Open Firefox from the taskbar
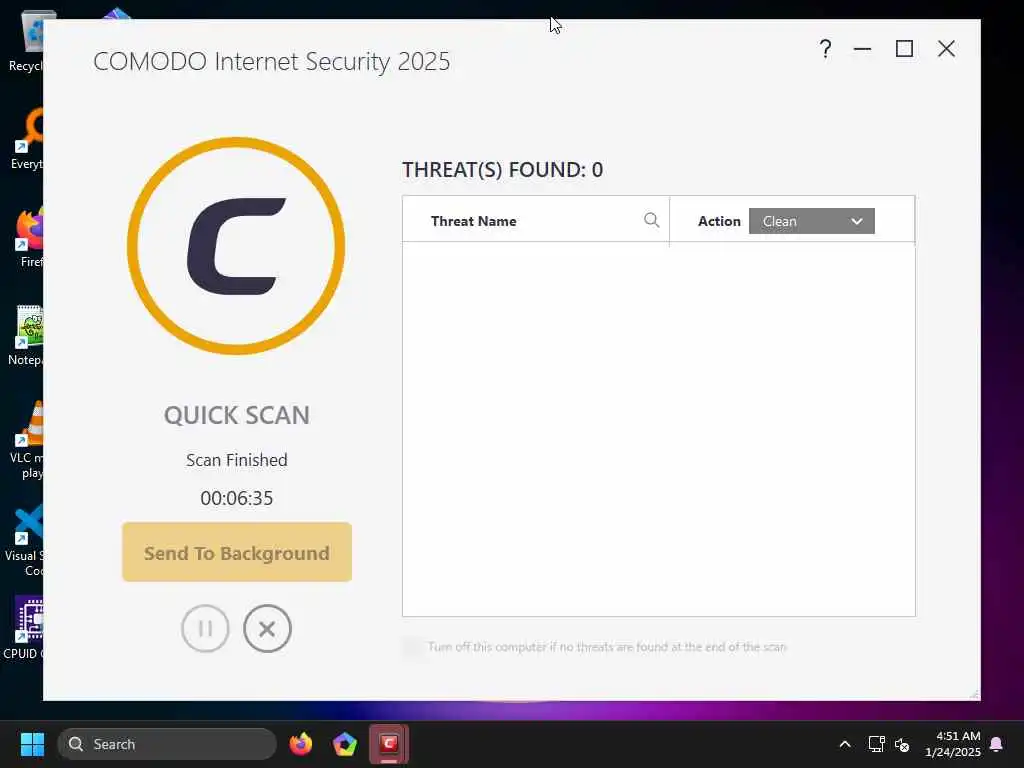Image resolution: width=1024 pixels, height=768 pixels. pos(300,744)
